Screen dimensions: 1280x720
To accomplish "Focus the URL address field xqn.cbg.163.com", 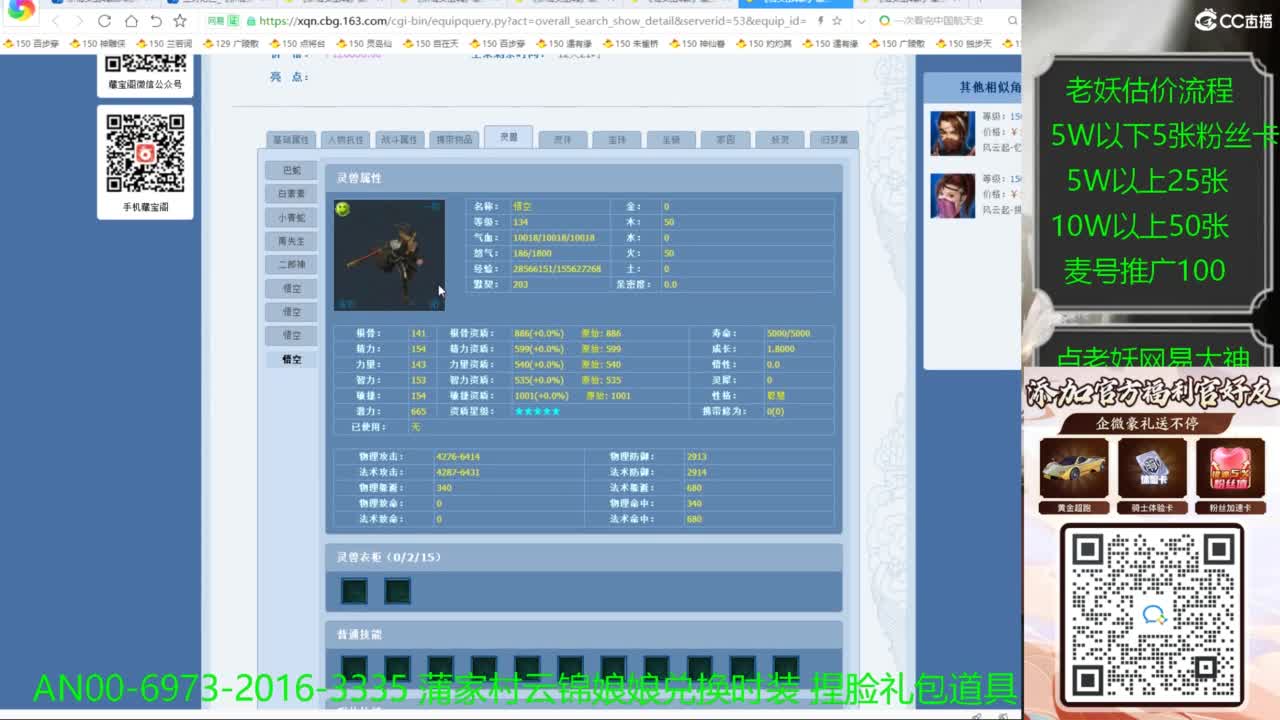I will (x=530, y=21).
